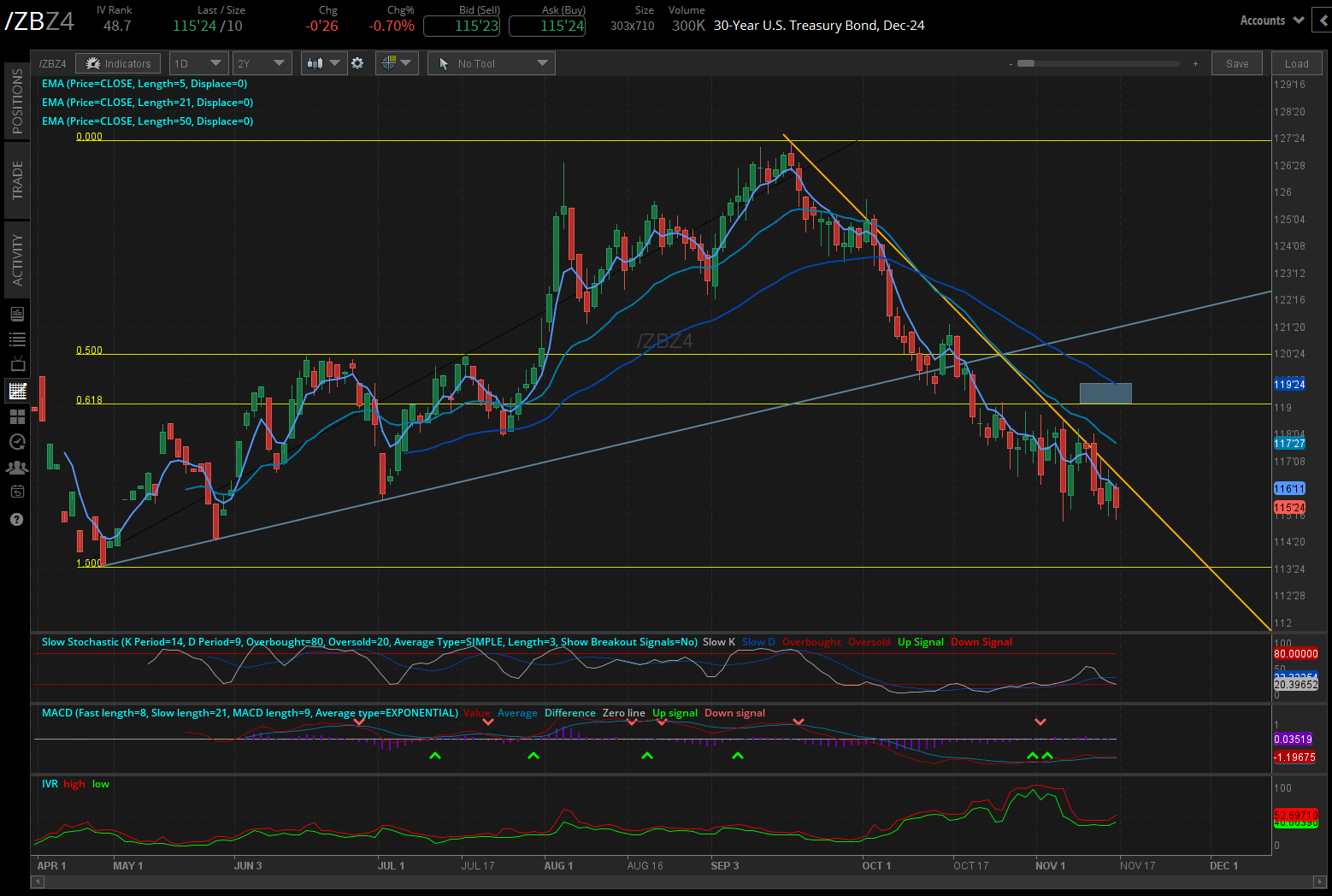This screenshot has width=1332, height=896.
Task: Open the TV/video panel in the left sidebar
Action: point(16,364)
